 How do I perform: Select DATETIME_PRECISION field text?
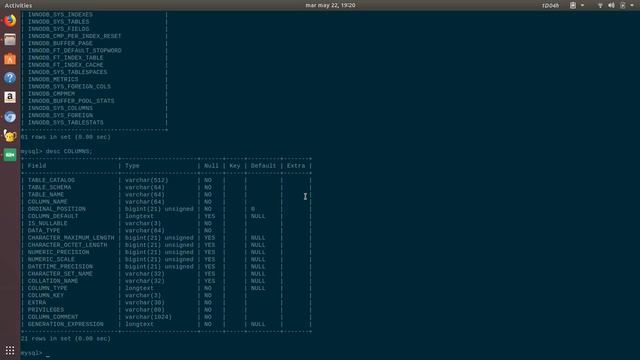tap(60, 267)
